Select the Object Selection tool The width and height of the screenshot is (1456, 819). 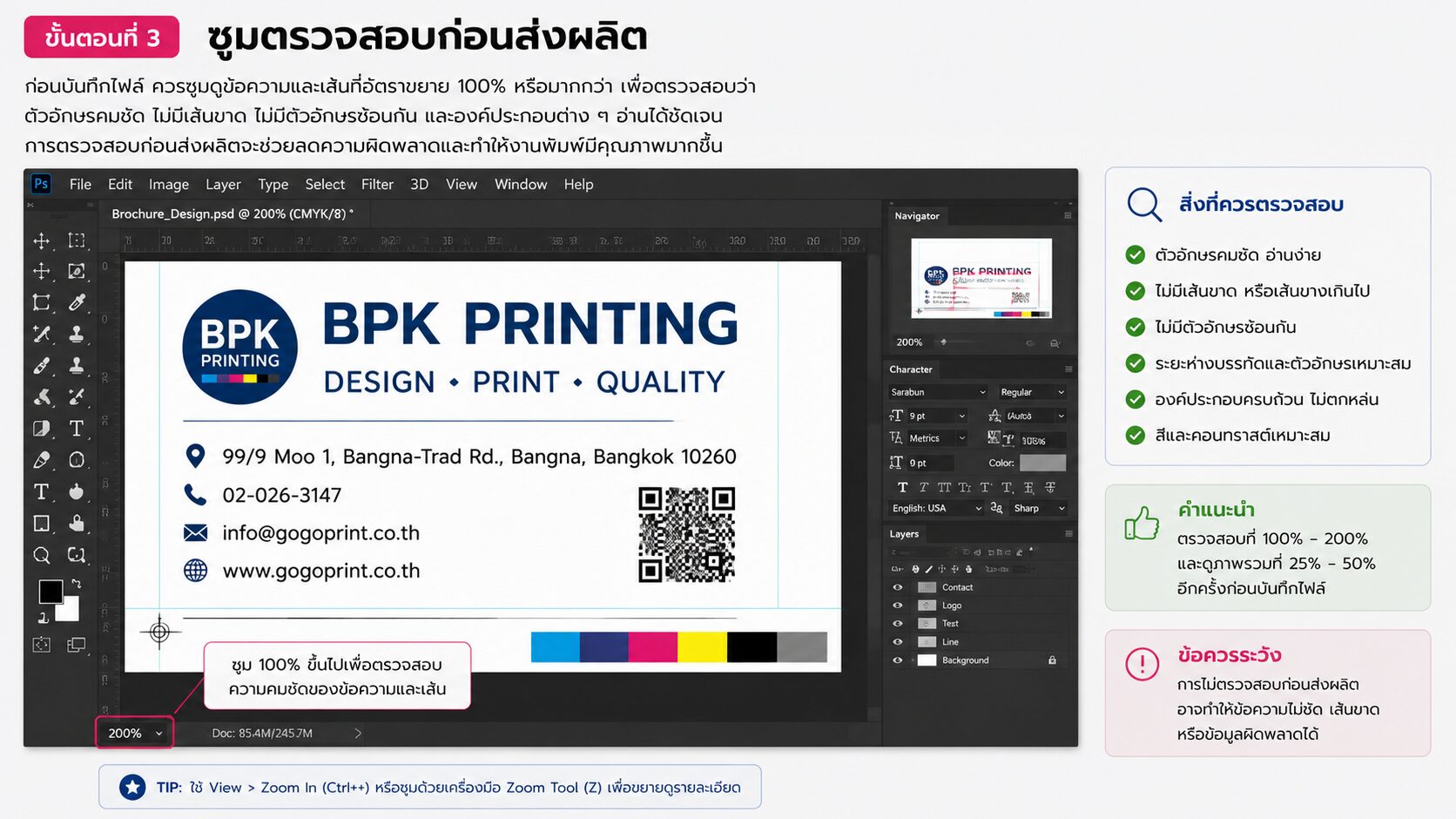click(x=77, y=272)
